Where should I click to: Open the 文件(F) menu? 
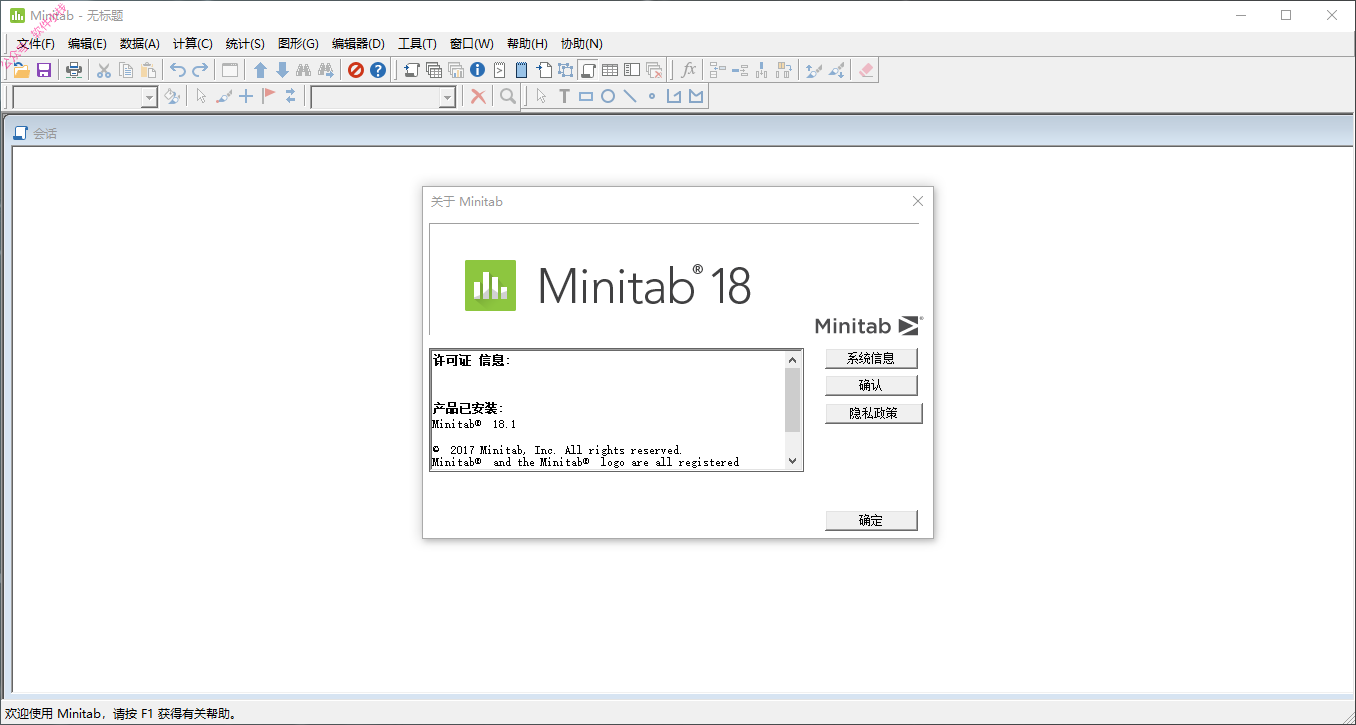pos(36,44)
